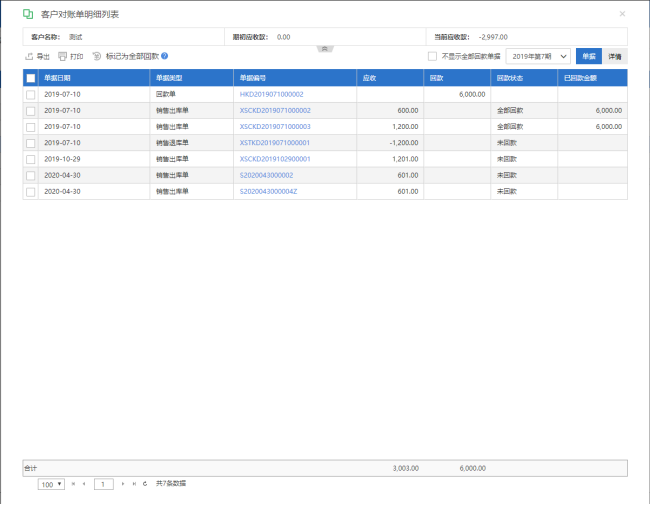Go to the next page

point(123,484)
